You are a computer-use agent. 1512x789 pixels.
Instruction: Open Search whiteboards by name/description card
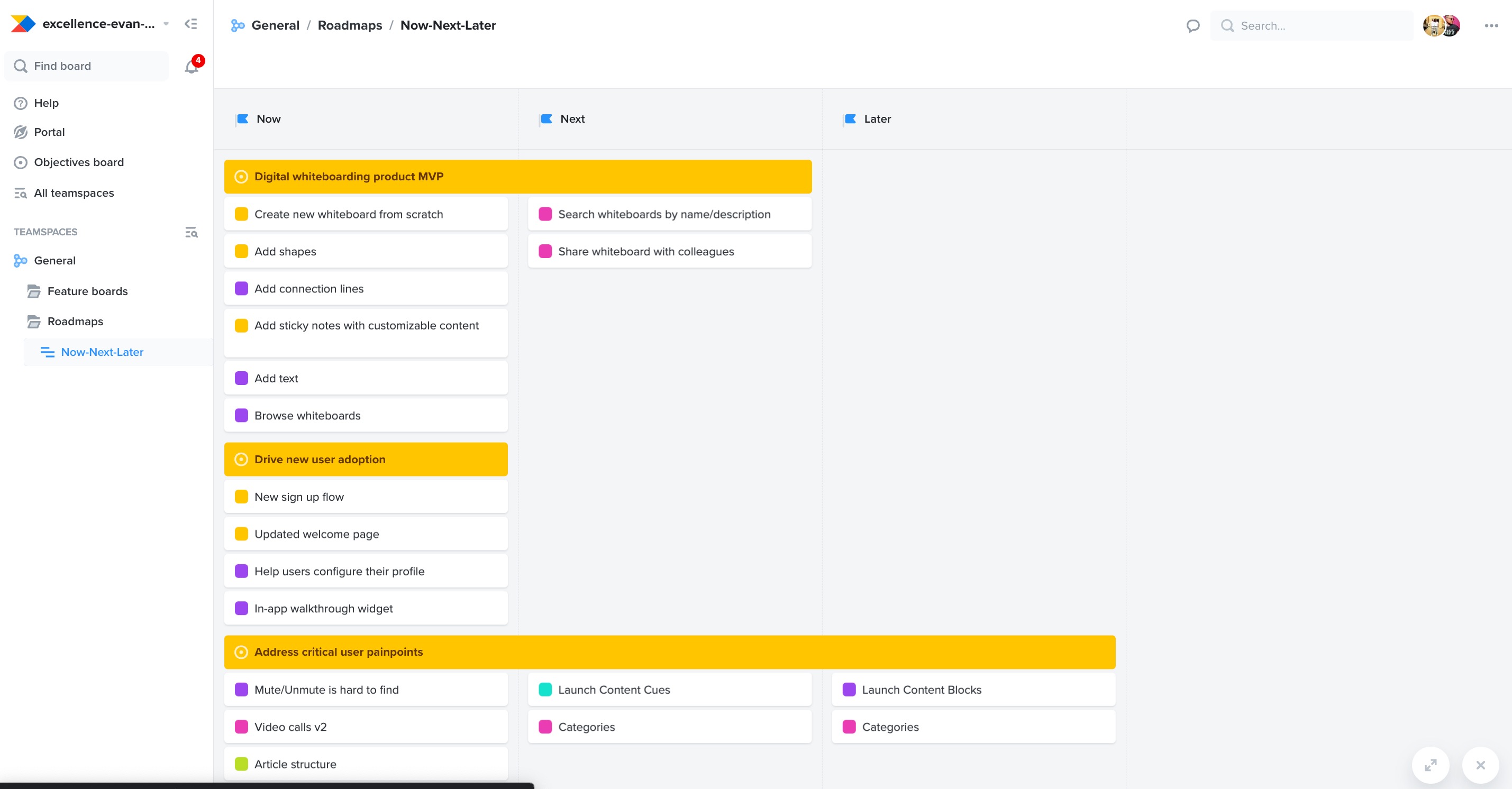click(670, 214)
